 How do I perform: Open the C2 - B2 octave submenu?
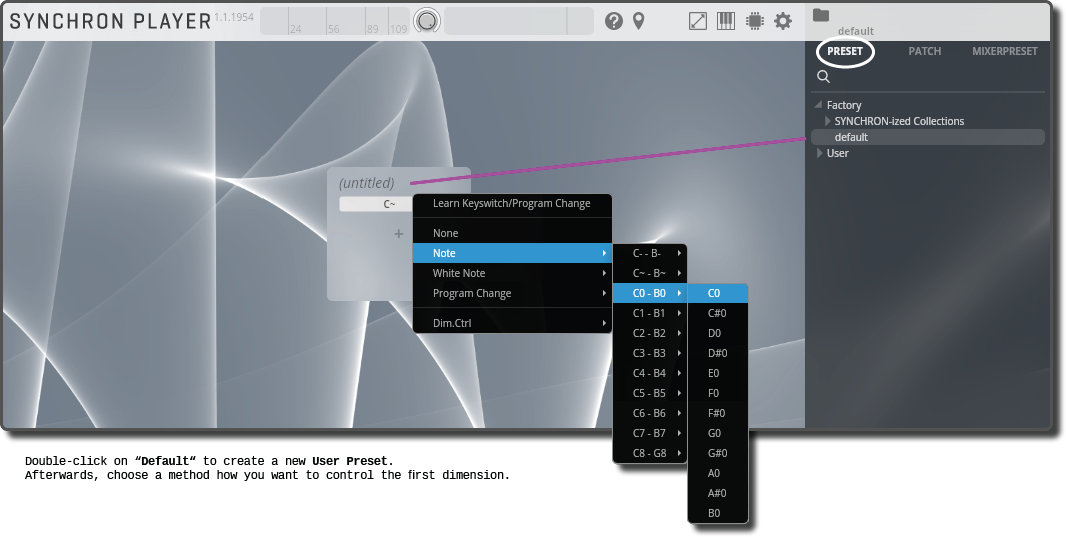click(649, 333)
